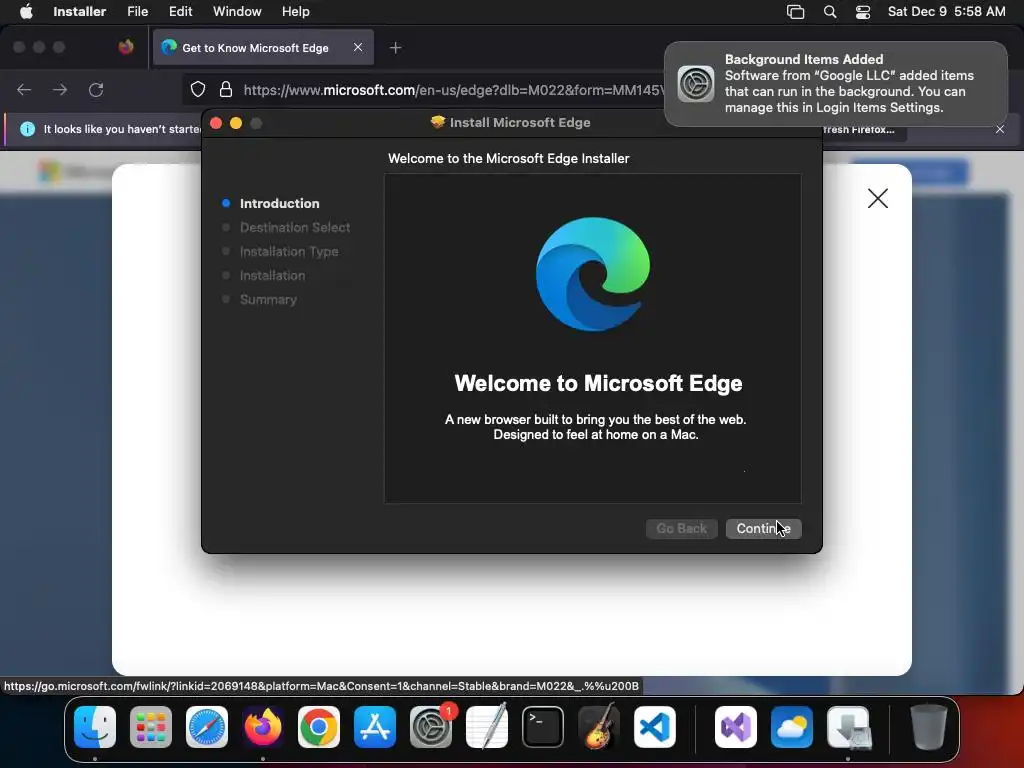Open a new Firefox tab
1024x768 pixels.
[x=395, y=48]
